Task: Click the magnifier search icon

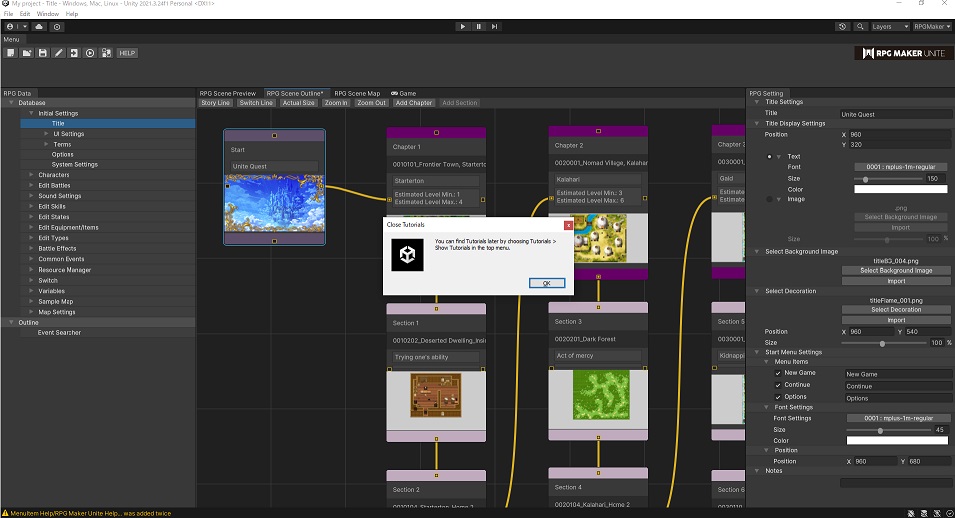Action: pos(860,26)
